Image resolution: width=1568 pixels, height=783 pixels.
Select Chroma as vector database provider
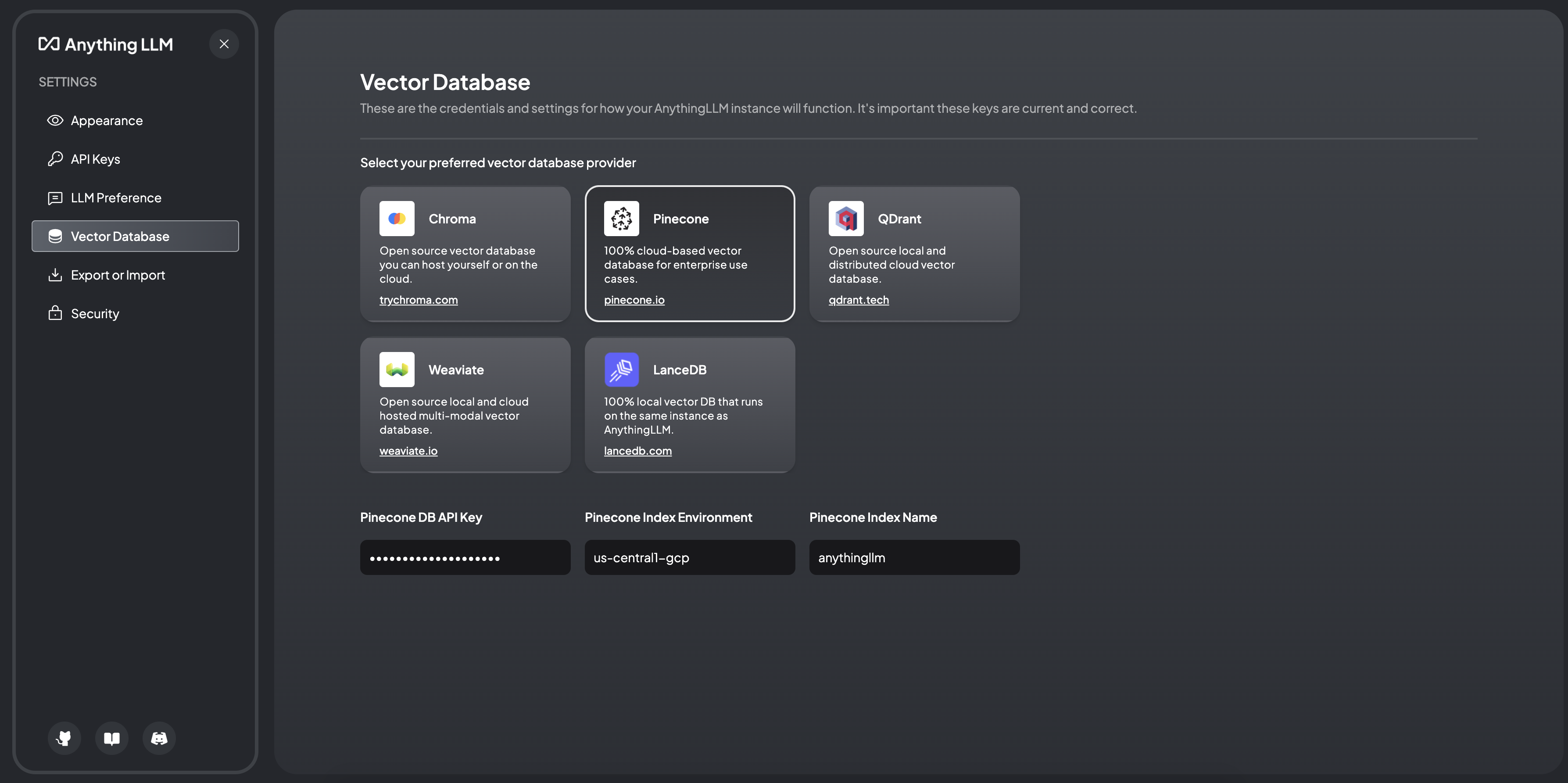(x=465, y=254)
